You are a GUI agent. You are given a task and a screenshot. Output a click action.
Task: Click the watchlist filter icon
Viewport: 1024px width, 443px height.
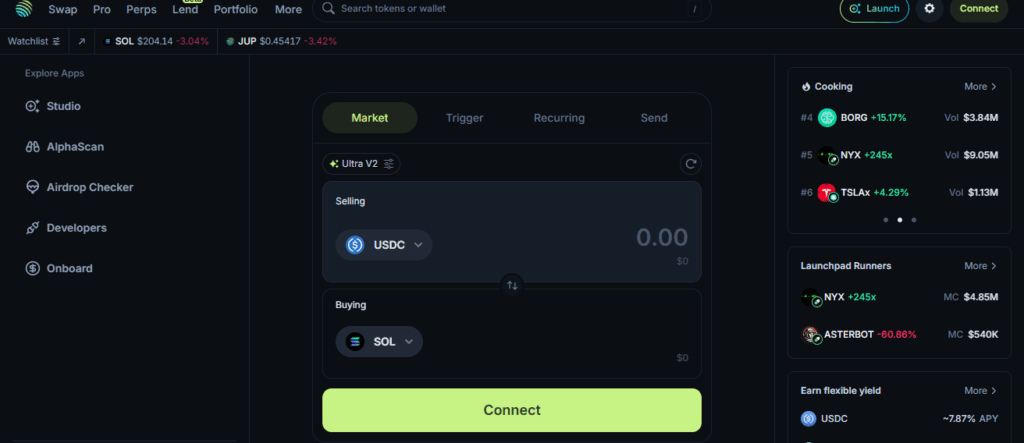pyautogui.click(x=56, y=42)
